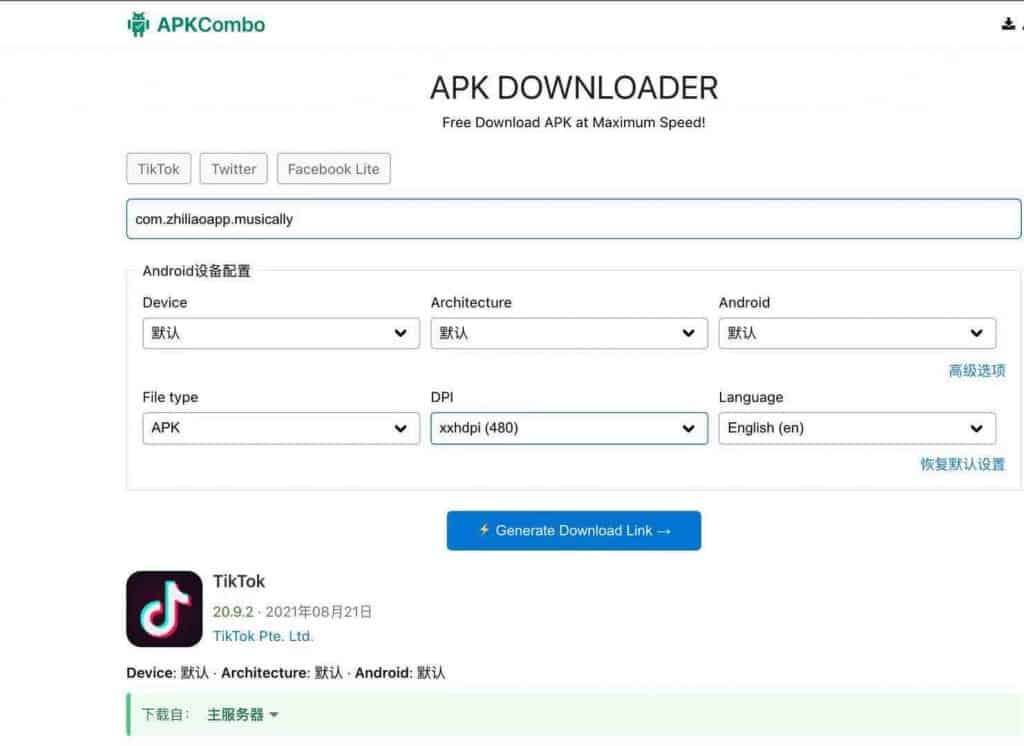Click the Android设备配置 section label
The width and height of the screenshot is (1024, 746).
[197, 271]
